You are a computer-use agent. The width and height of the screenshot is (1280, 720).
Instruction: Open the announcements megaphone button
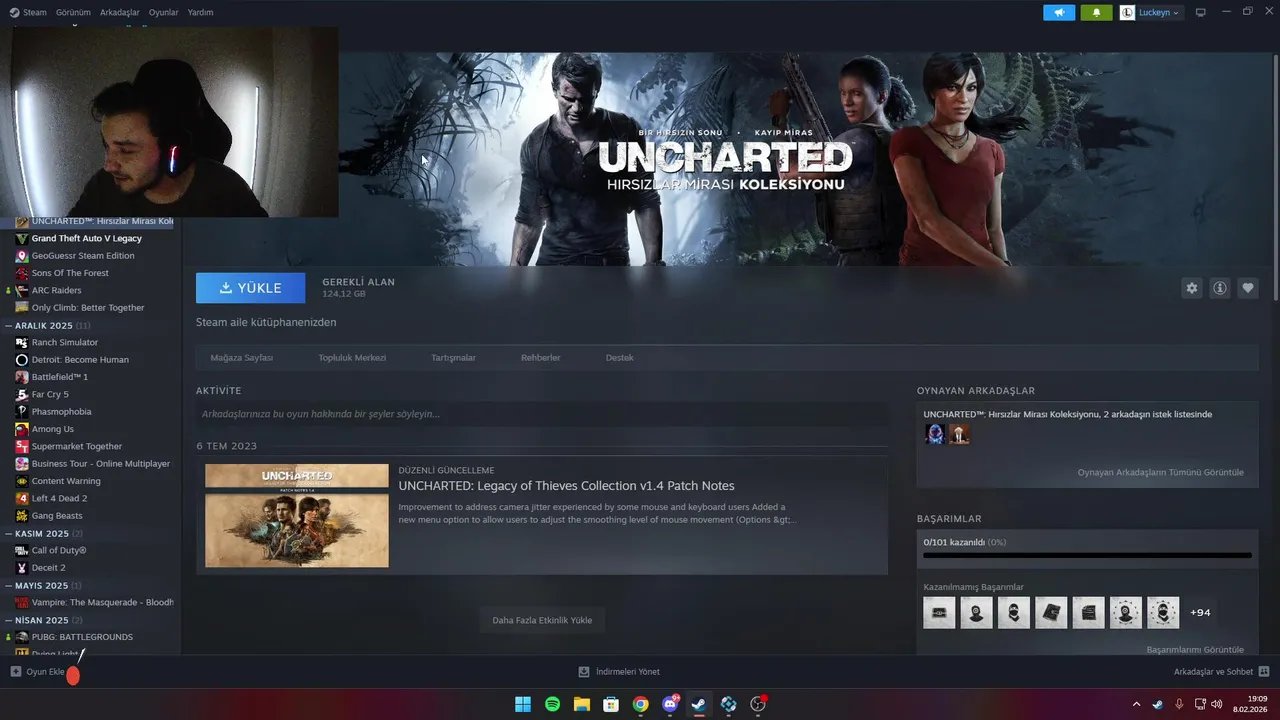[1059, 12]
